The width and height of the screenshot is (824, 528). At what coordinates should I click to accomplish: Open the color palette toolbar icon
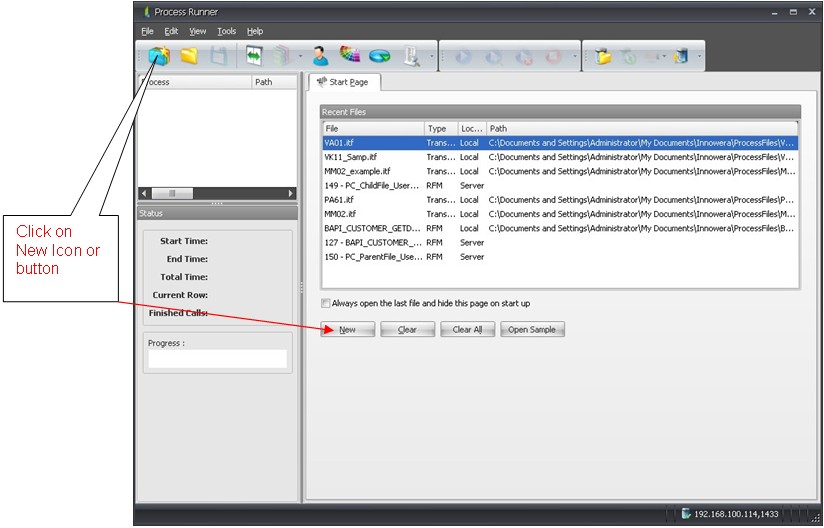pos(350,56)
